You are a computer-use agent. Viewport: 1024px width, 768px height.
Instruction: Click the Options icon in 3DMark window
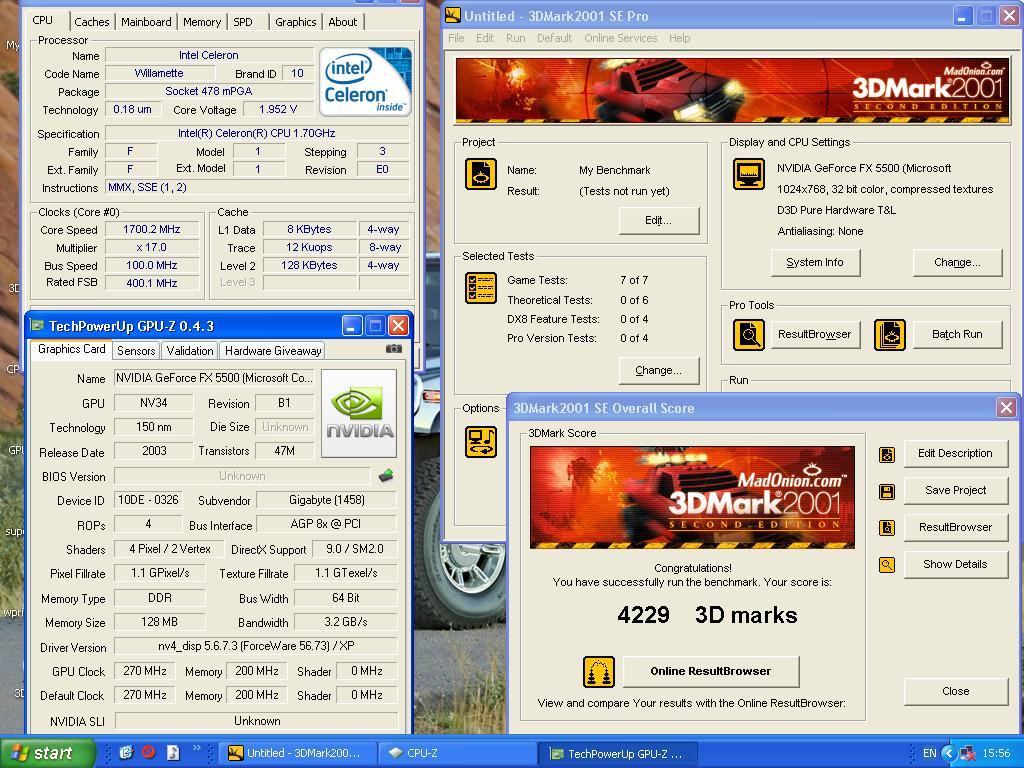(x=481, y=441)
